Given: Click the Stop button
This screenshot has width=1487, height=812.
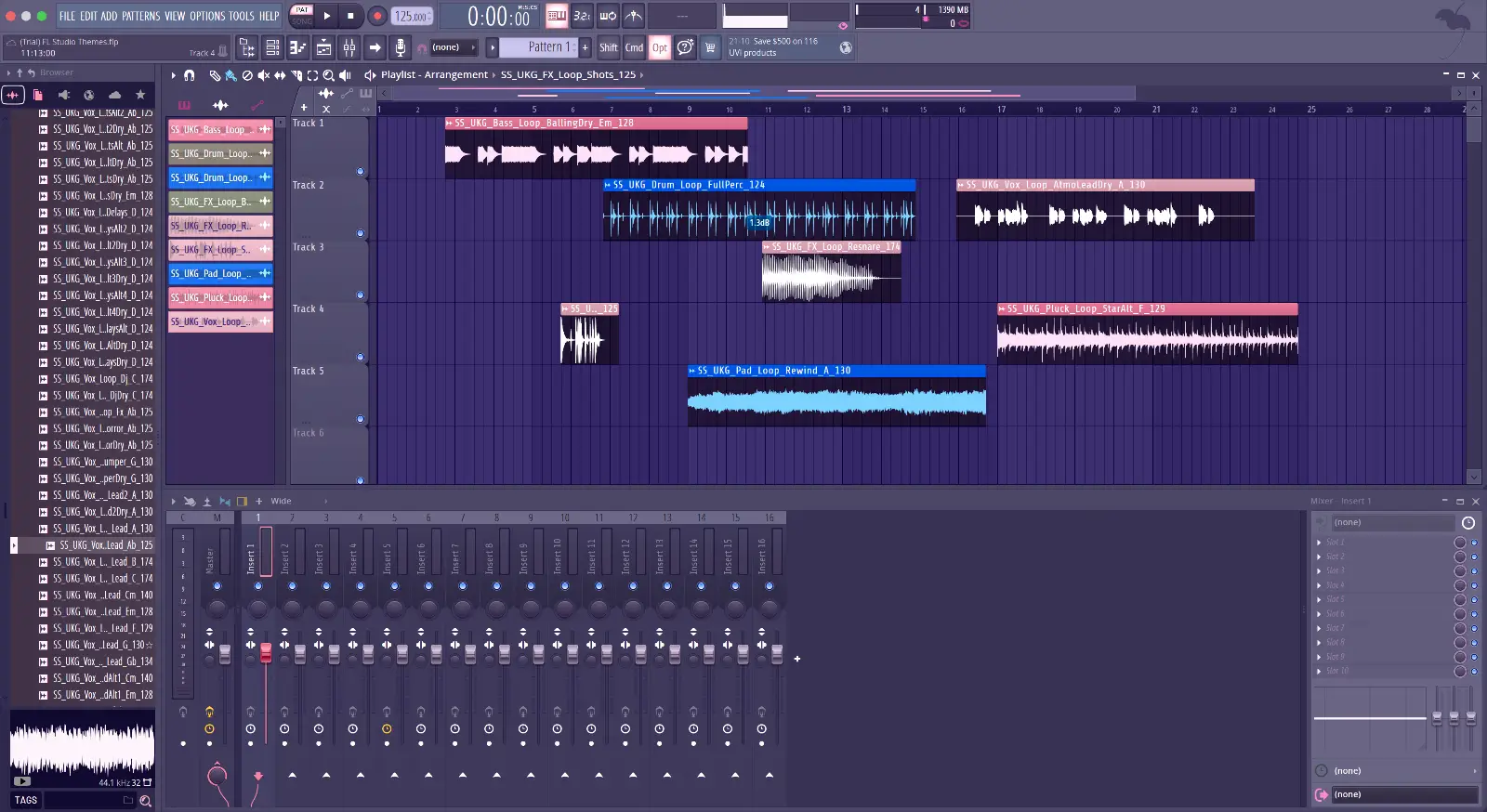Looking at the screenshot, I should 350,16.
